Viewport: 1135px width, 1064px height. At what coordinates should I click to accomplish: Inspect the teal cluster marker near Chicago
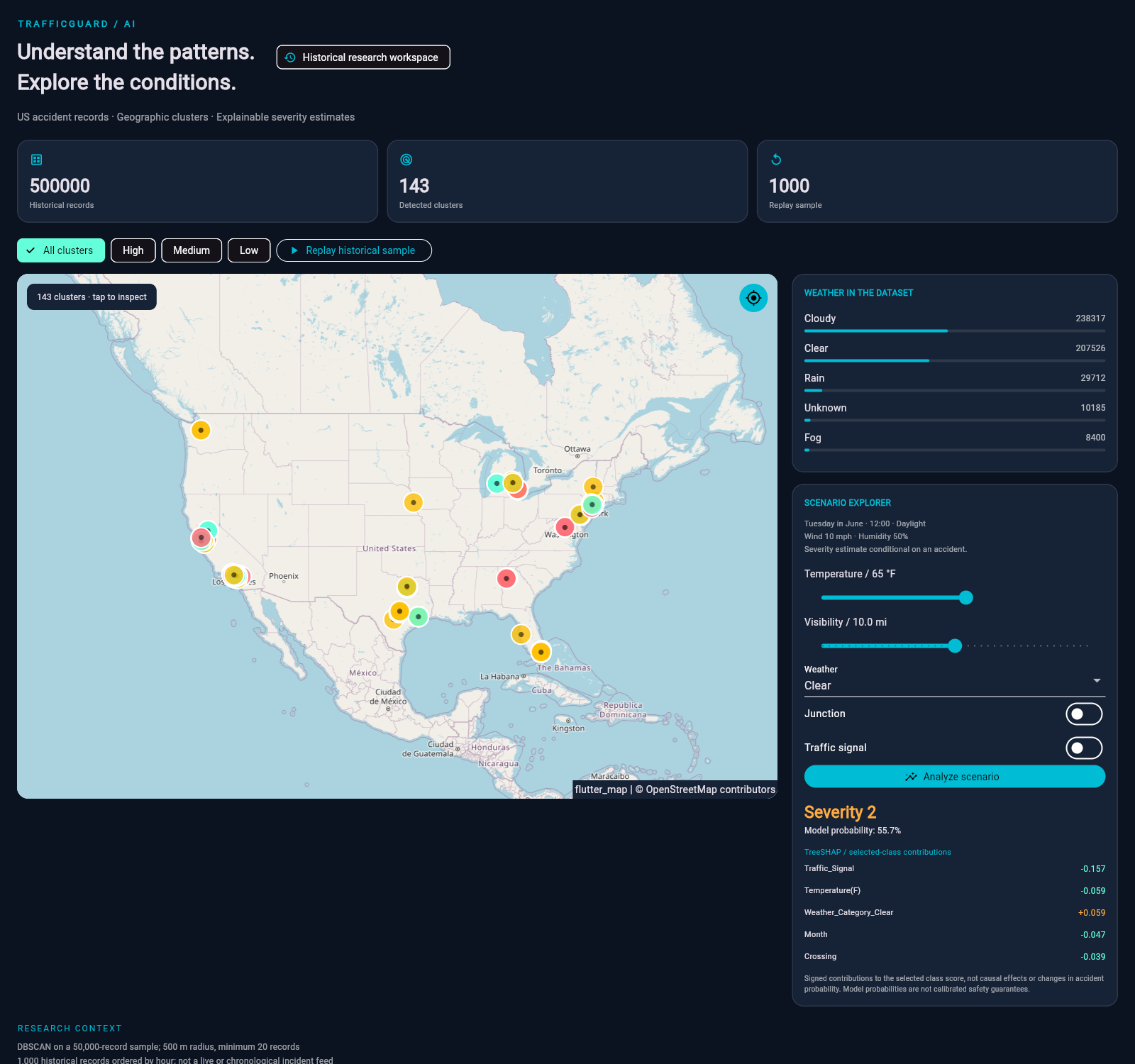click(497, 483)
